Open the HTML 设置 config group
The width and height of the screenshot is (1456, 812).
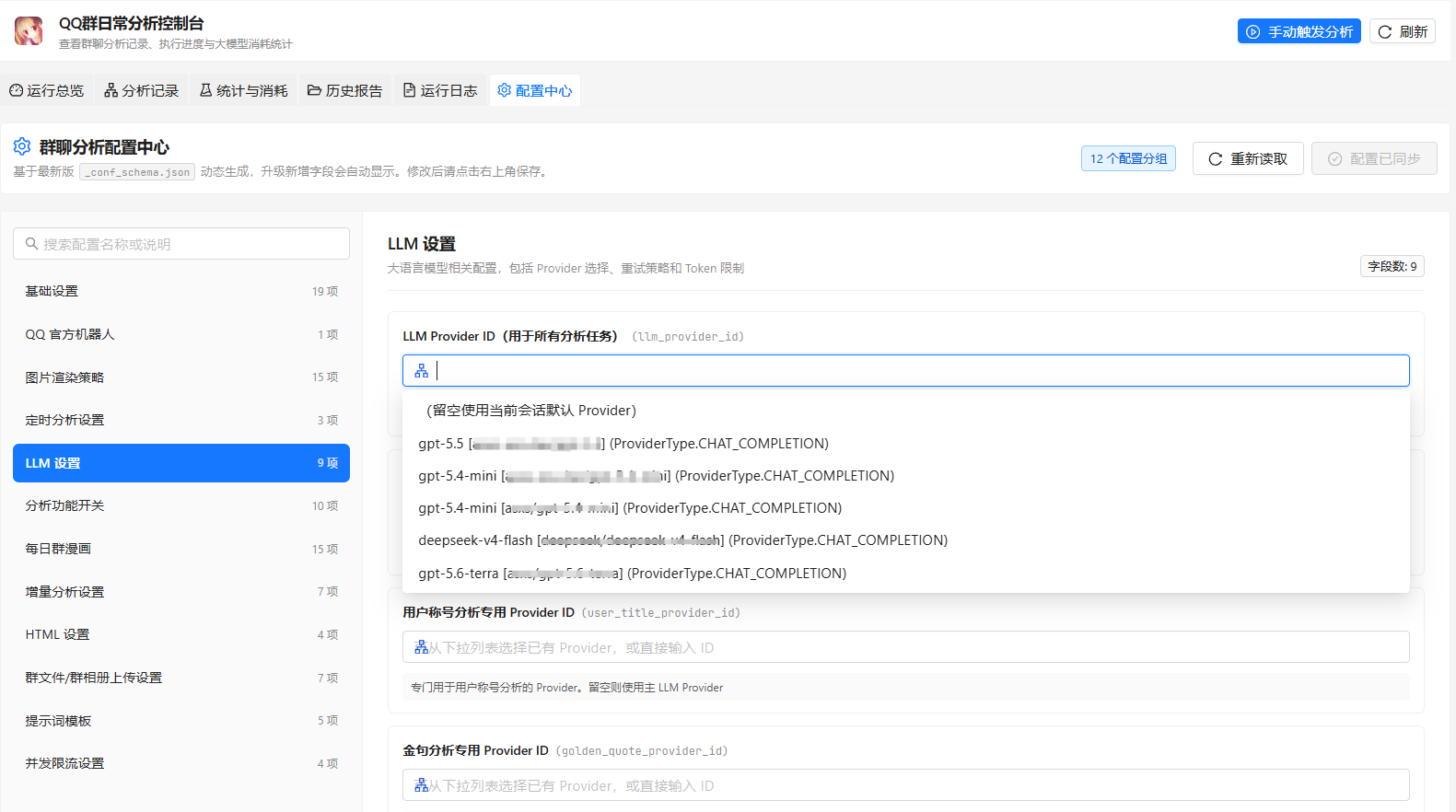click(181, 634)
